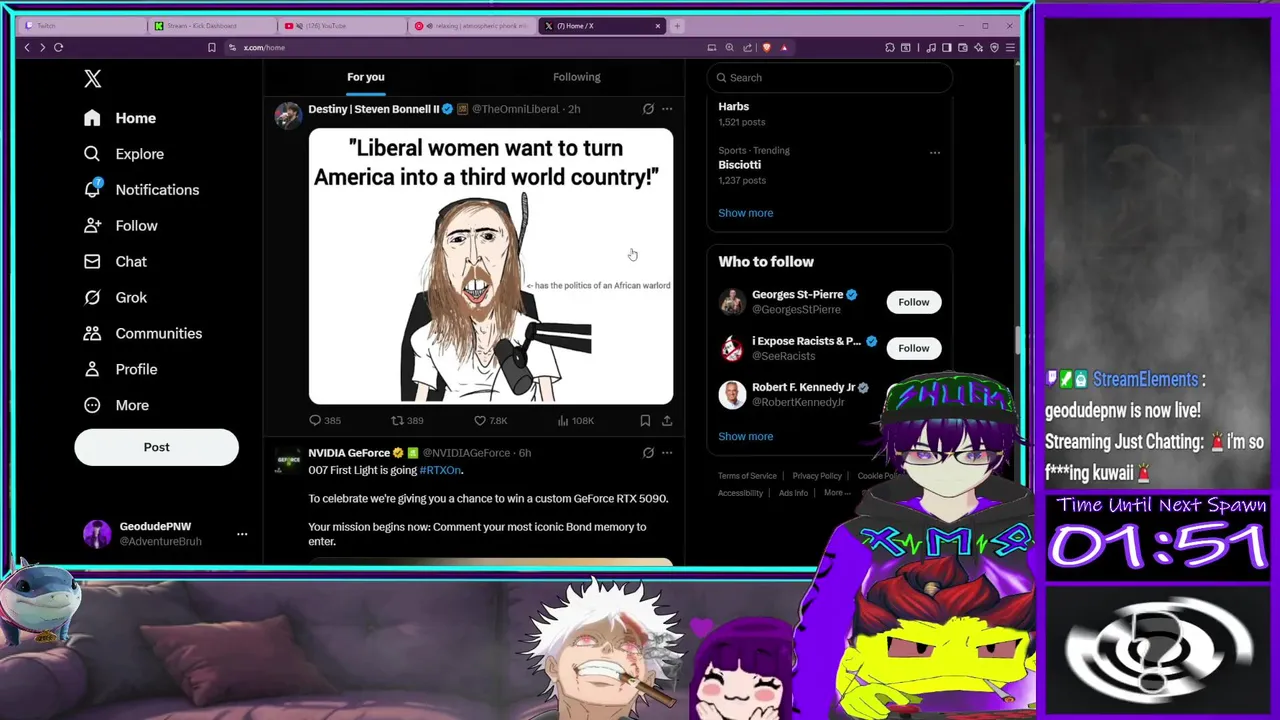Open the Liberal women meme image
Screen dimensions: 1280x720
491,266
